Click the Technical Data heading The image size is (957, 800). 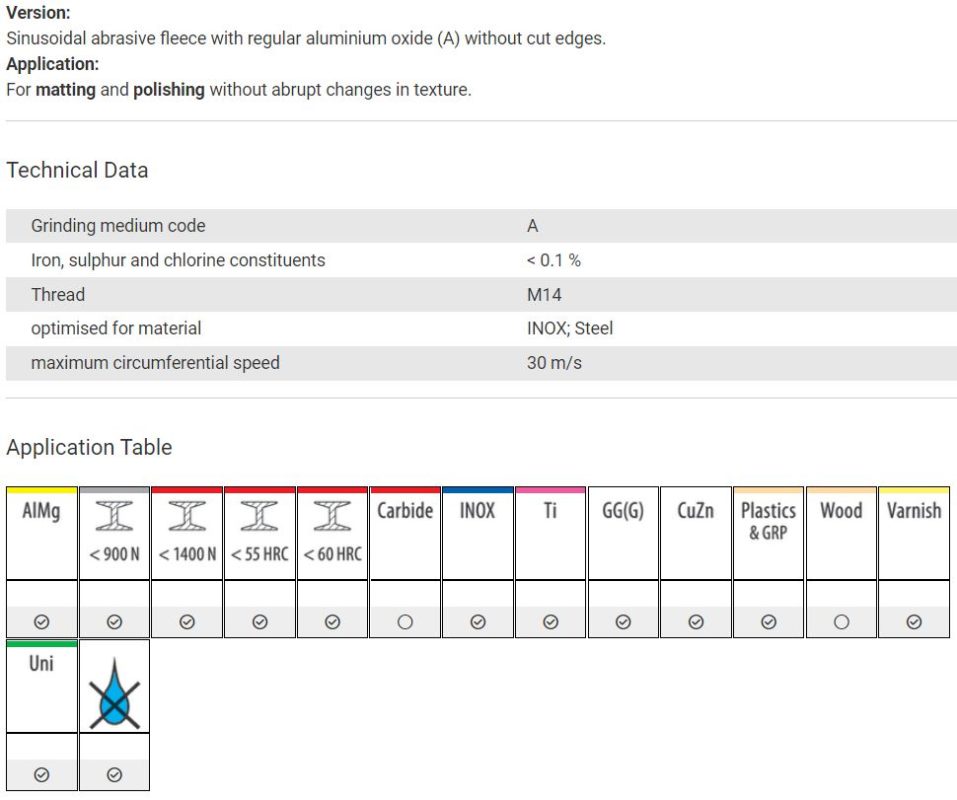pyautogui.click(x=77, y=170)
